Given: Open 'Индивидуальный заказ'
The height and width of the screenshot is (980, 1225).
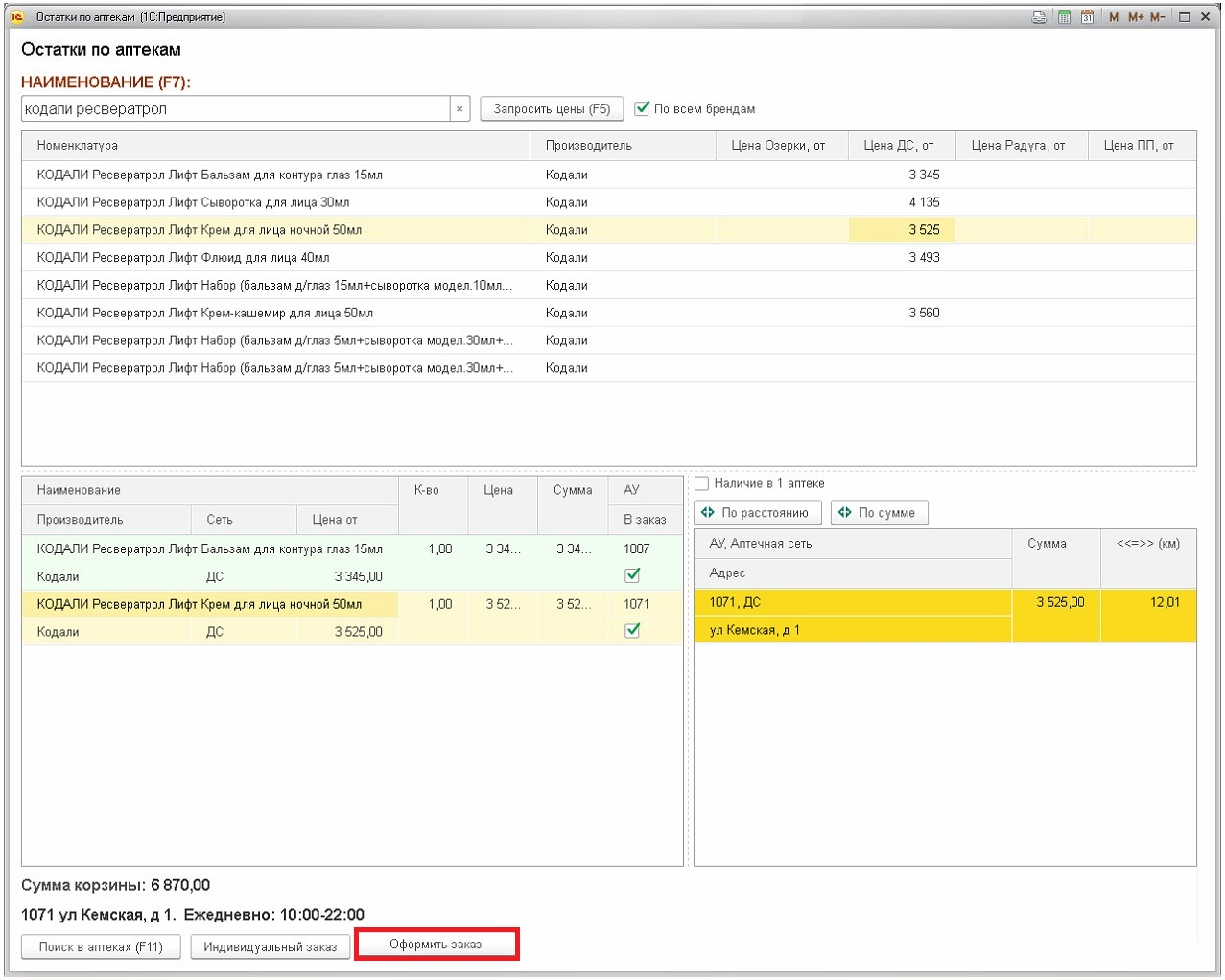Looking at the screenshot, I should [270, 947].
